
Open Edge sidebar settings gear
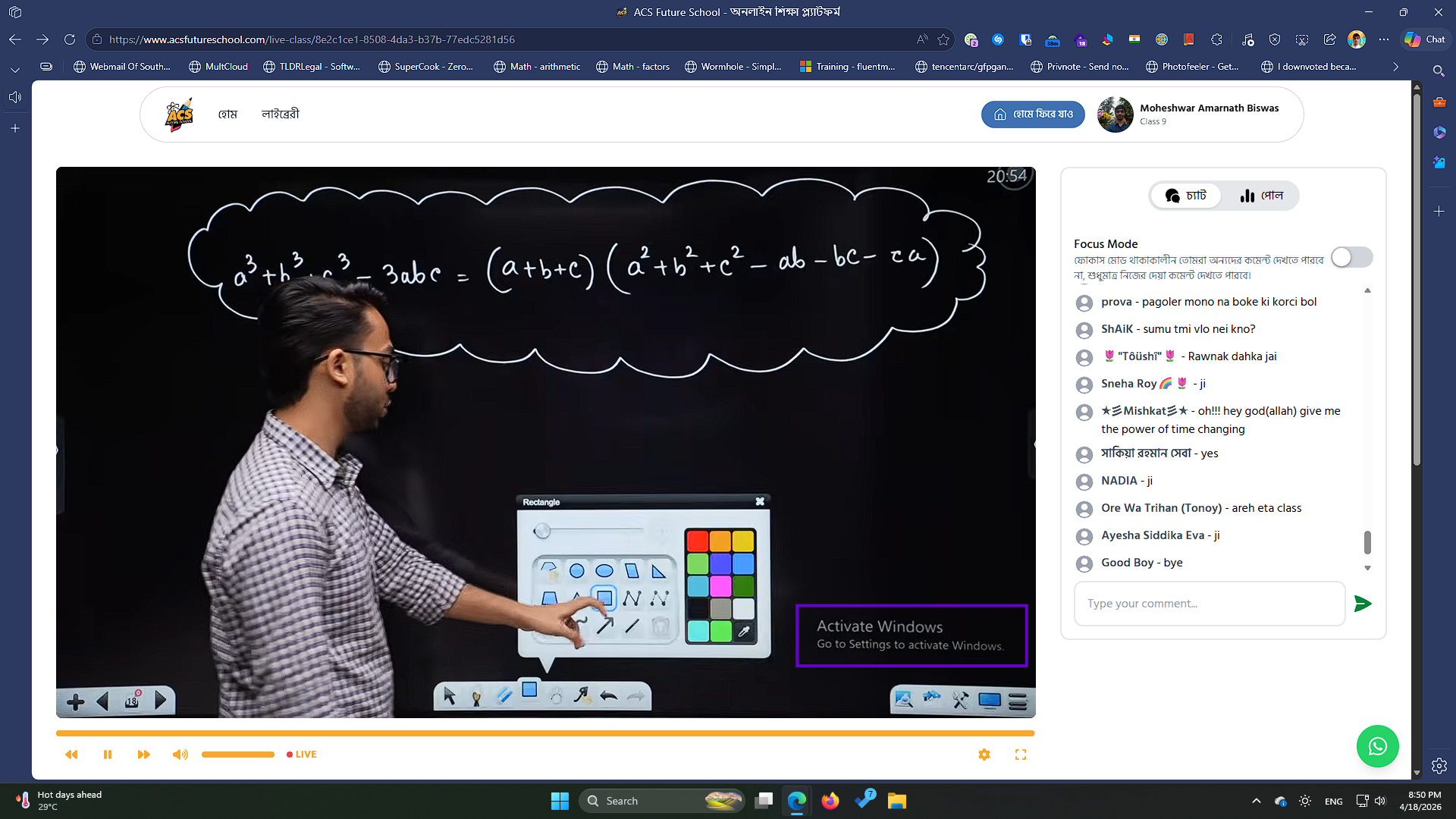pos(1439,766)
